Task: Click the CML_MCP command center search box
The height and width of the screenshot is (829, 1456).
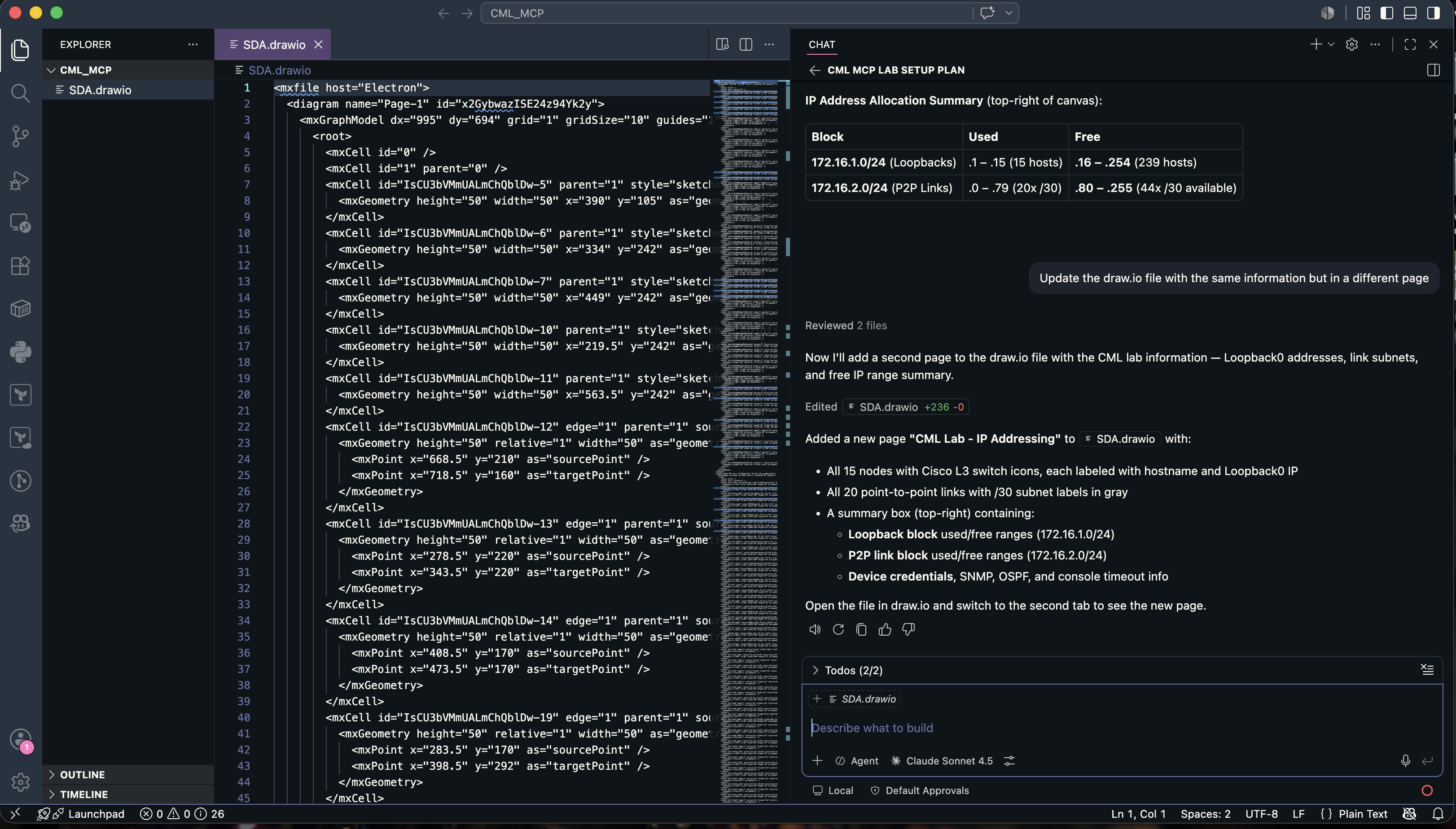Action: pos(726,13)
